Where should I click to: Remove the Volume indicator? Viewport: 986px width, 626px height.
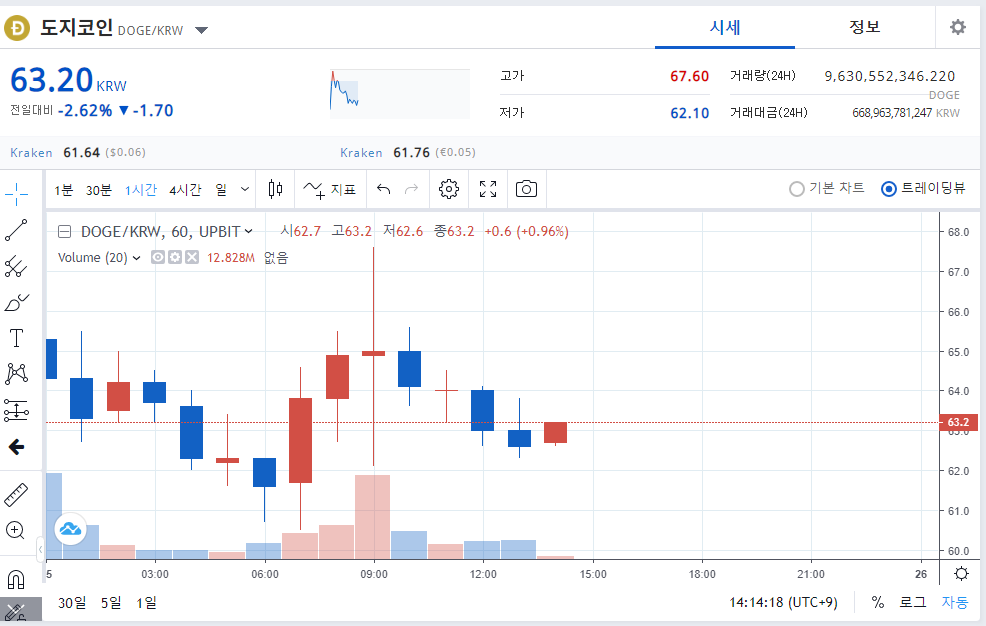coord(192,257)
